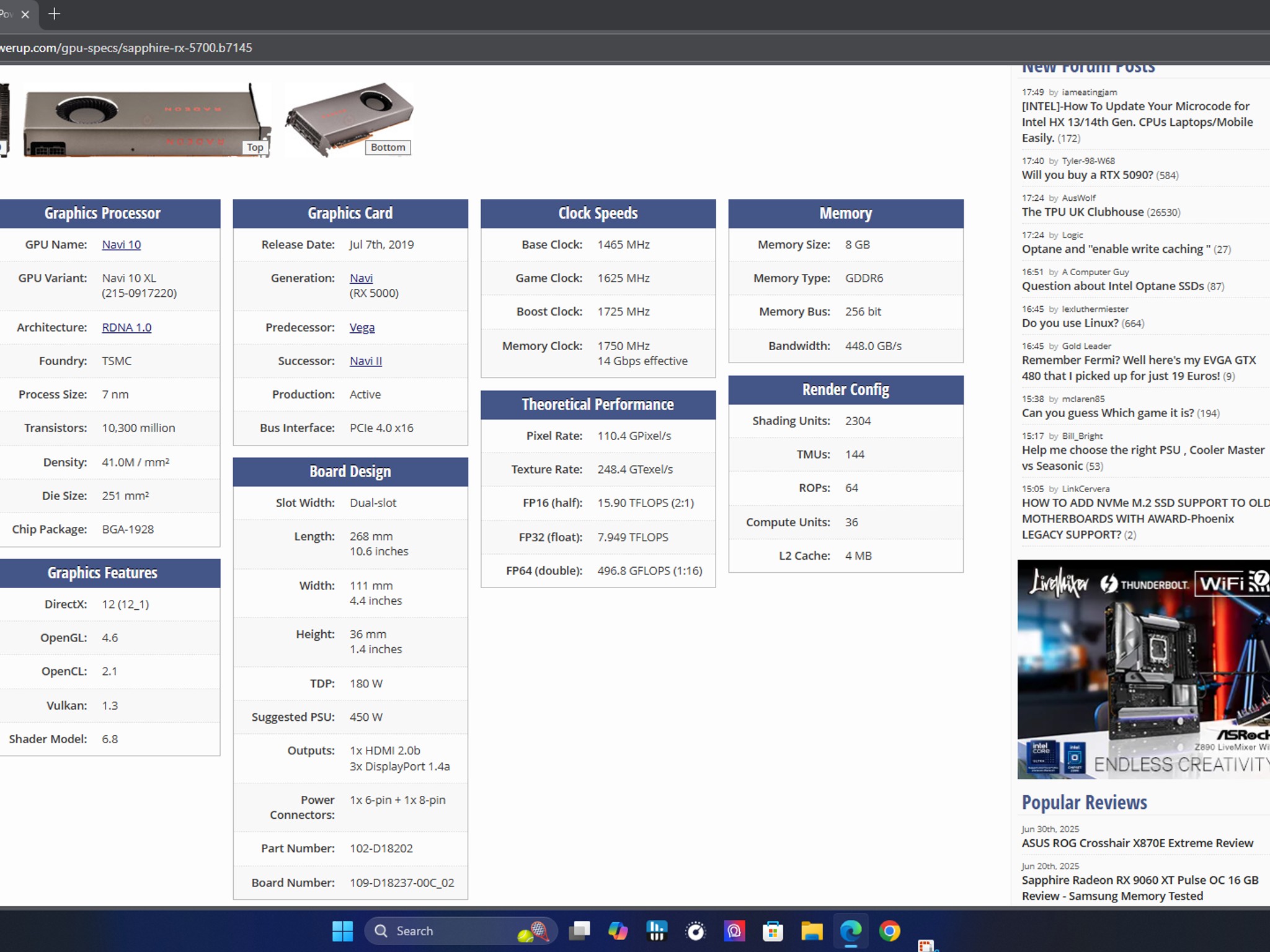Click the Bandwidth value 448.0 GB/s

873,346
